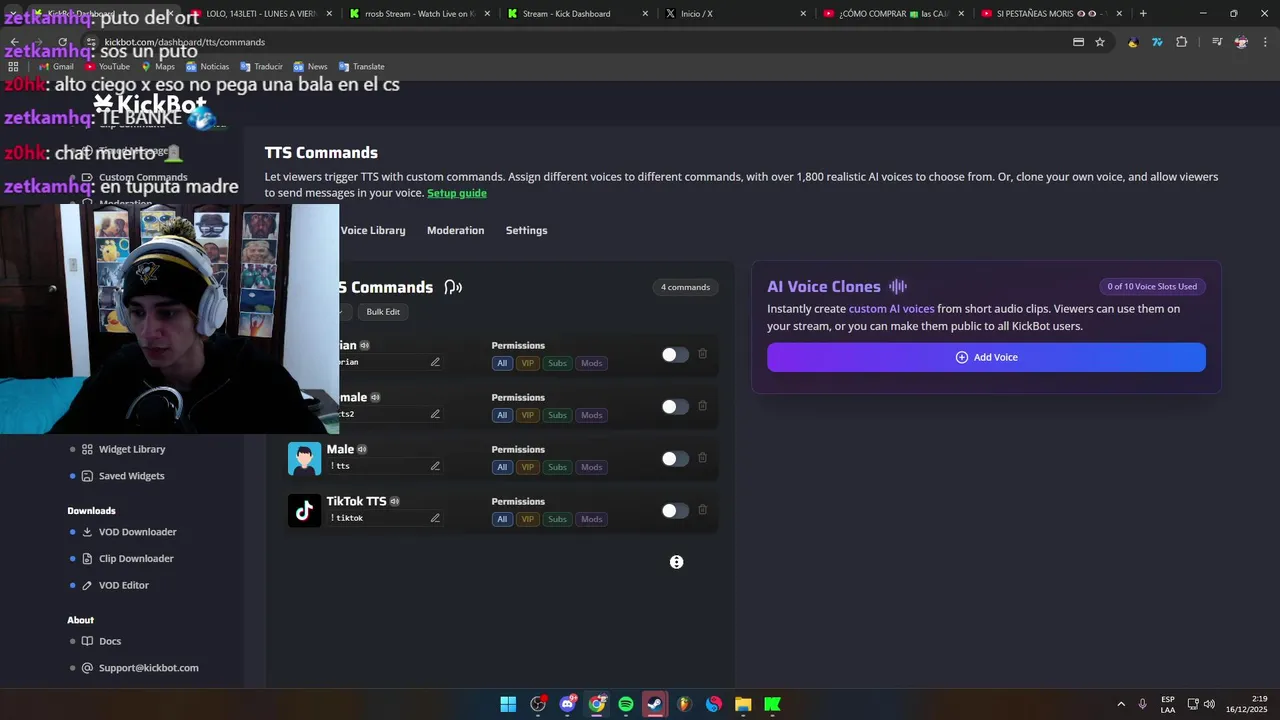Toggle VIP permission for TikTok TTS
Image resolution: width=1280 pixels, height=720 pixels.
coord(528,519)
